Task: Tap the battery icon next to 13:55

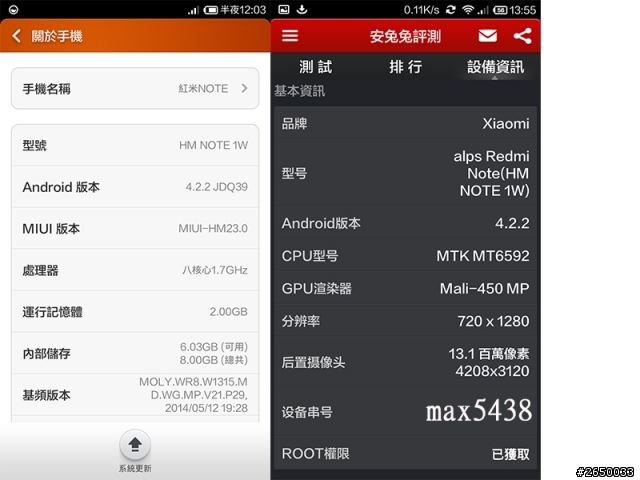Action: (500, 10)
